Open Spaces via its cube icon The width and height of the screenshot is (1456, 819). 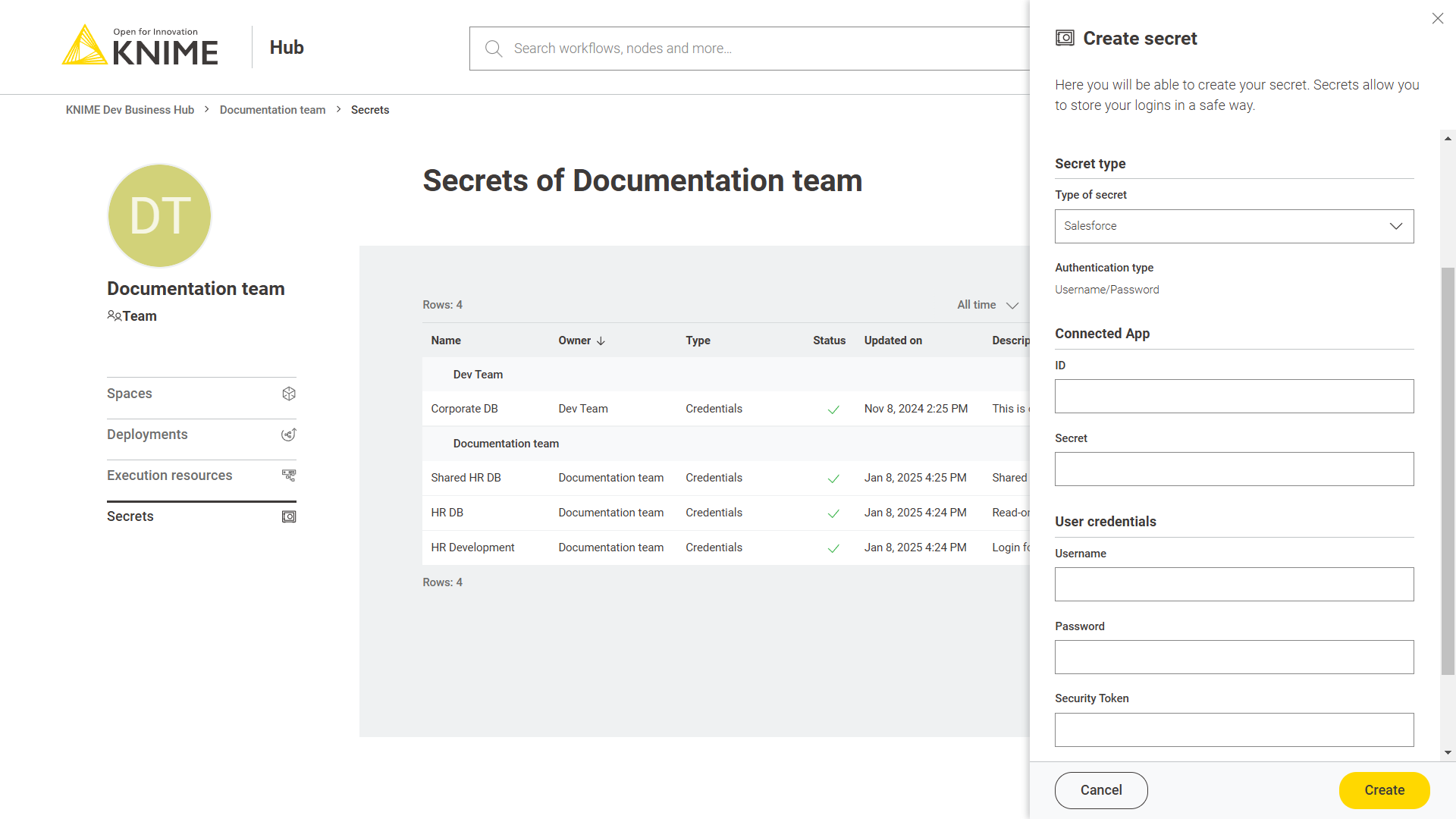(289, 394)
